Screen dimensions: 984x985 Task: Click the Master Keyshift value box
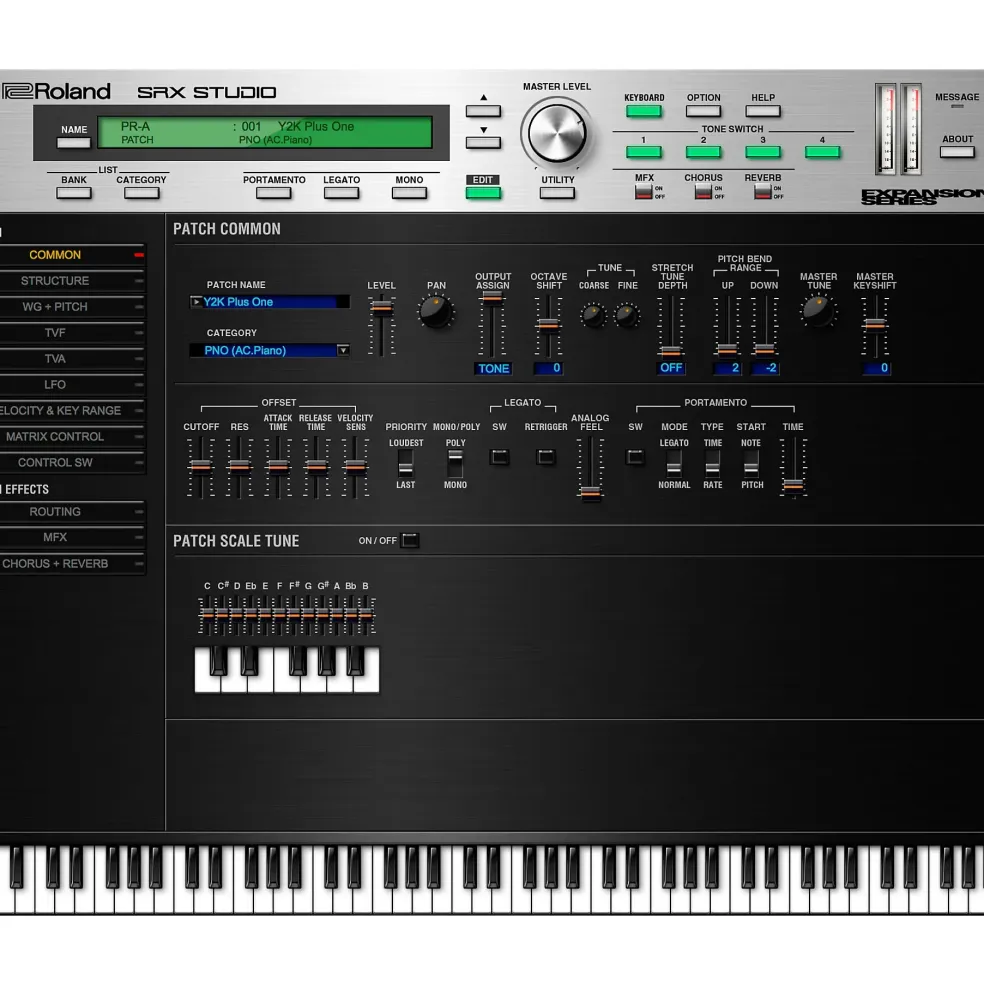pyautogui.click(x=876, y=368)
